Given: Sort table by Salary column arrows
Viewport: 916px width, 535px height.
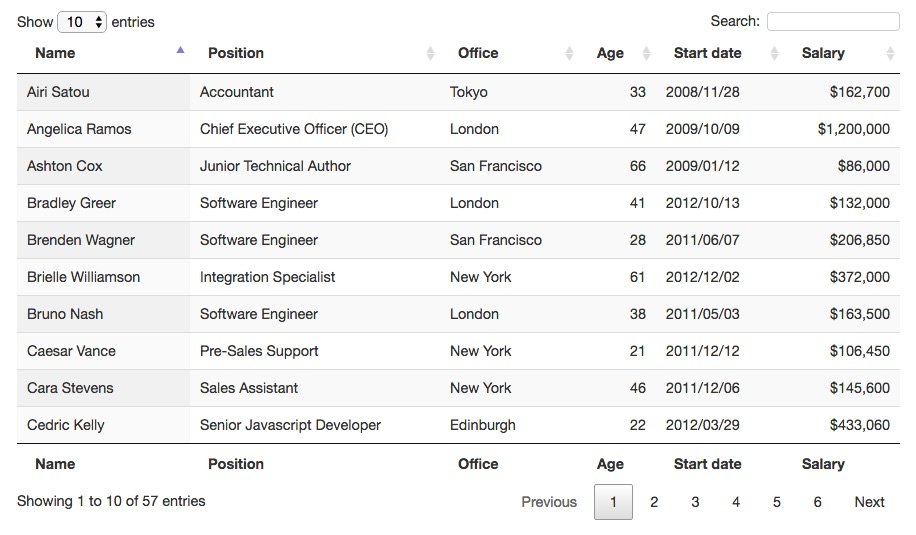Looking at the screenshot, I should pos(890,53).
